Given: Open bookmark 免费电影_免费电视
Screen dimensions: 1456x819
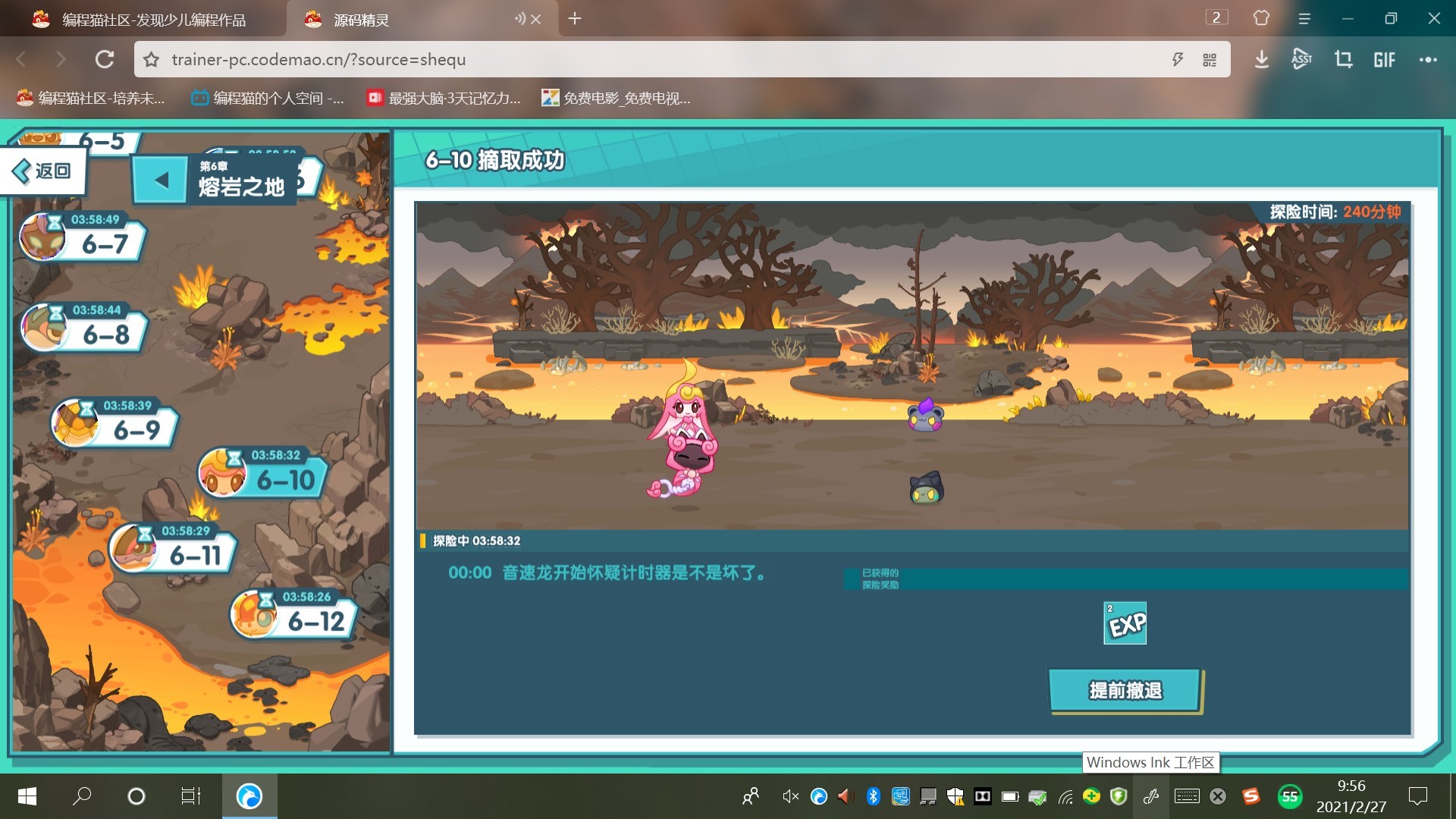Looking at the screenshot, I should (616, 98).
